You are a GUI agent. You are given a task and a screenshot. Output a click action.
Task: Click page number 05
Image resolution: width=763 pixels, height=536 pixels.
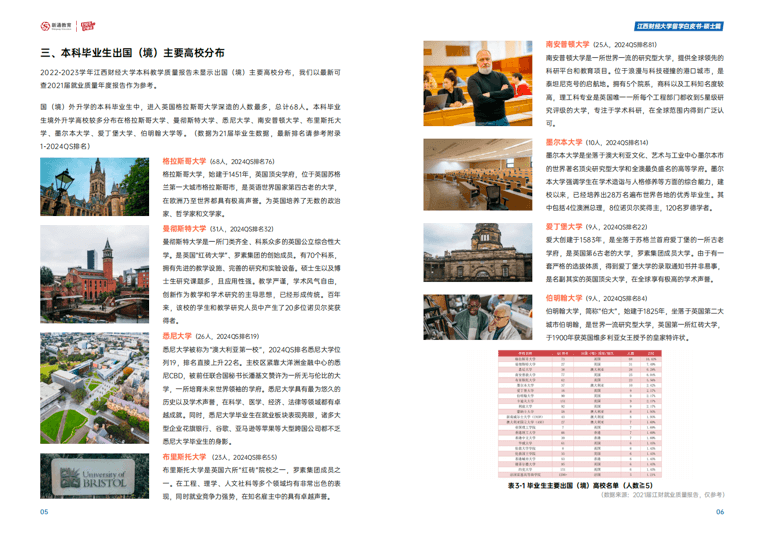[x=44, y=512]
